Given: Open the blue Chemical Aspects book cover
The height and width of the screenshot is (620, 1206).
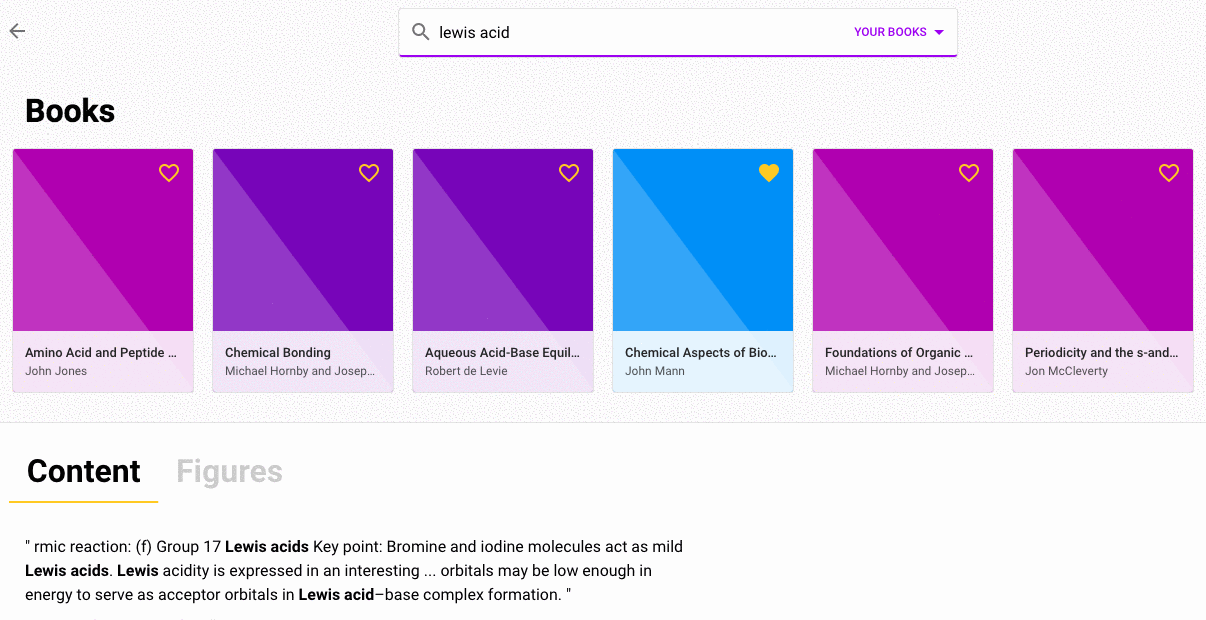Looking at the screenshot, I should click(703, 240).
